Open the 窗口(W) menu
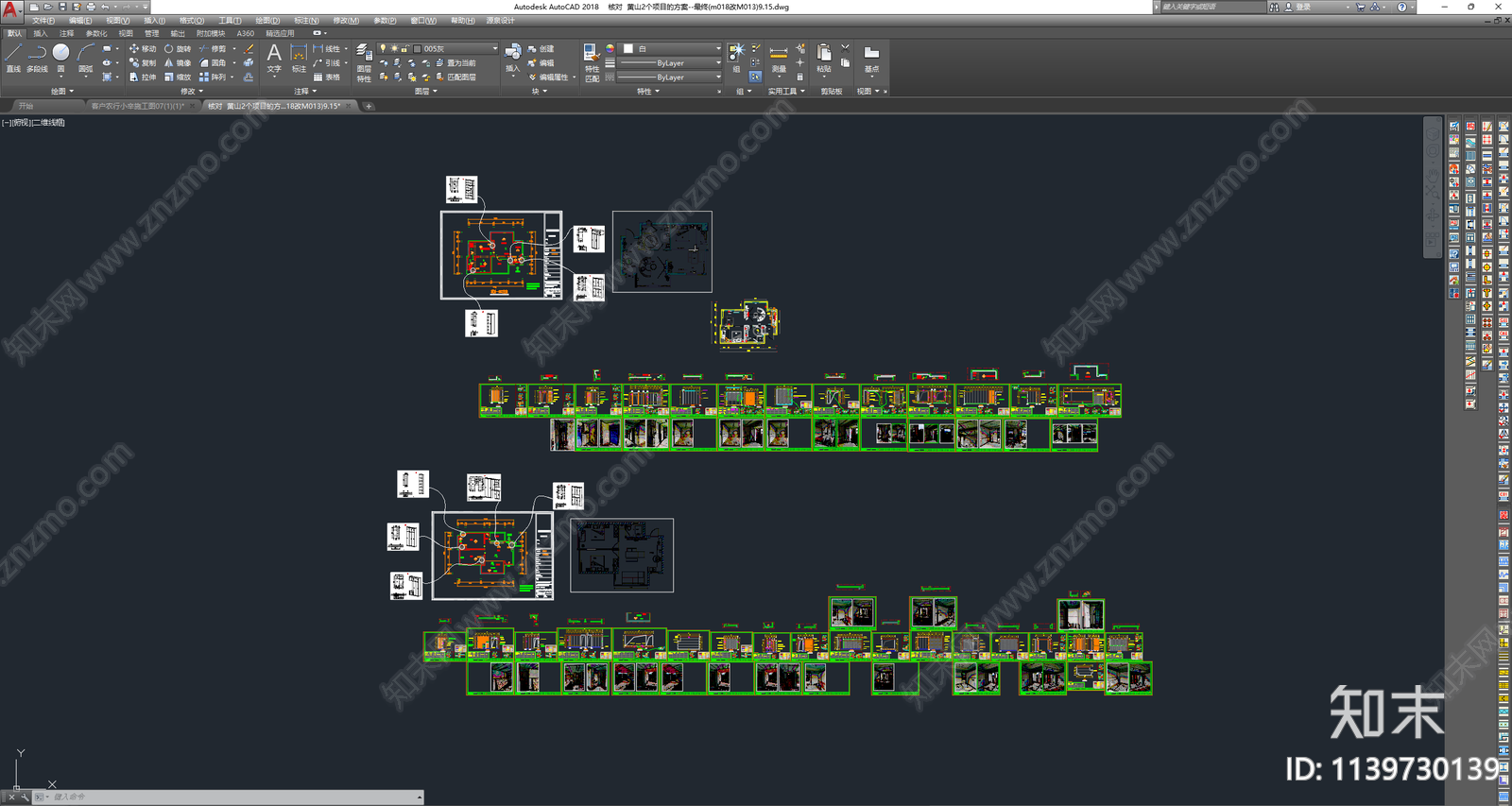The width and height of the screenshot is (1512, 806). (x=423, y=21)
